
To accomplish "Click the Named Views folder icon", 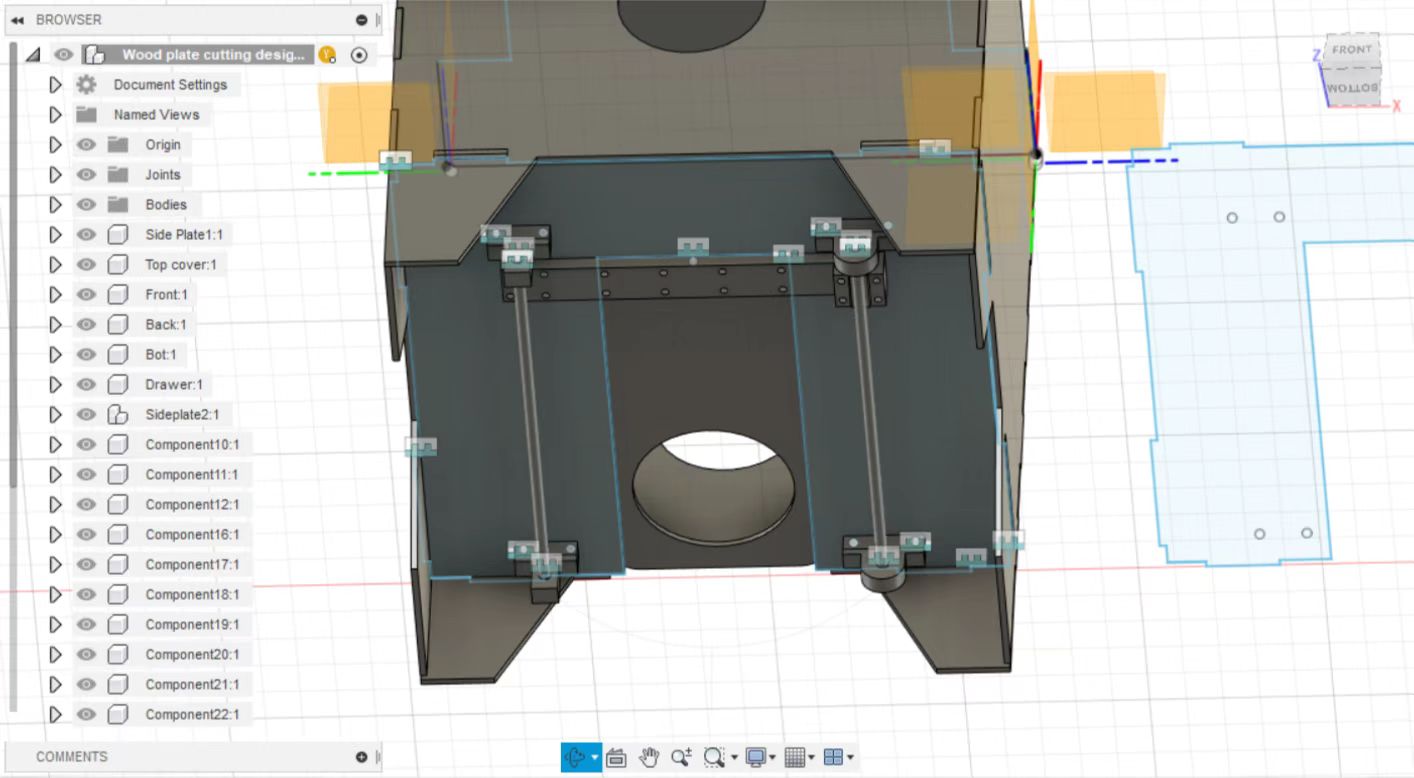I will pos(86,114).
